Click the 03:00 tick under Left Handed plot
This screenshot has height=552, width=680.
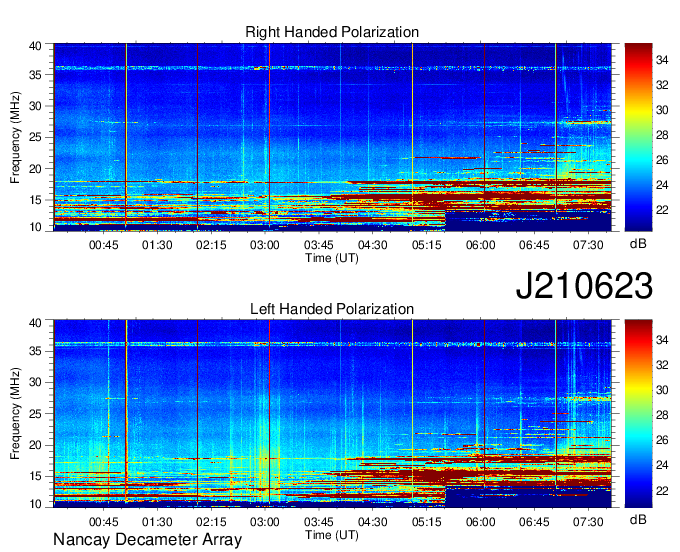(x=265, y=522)
